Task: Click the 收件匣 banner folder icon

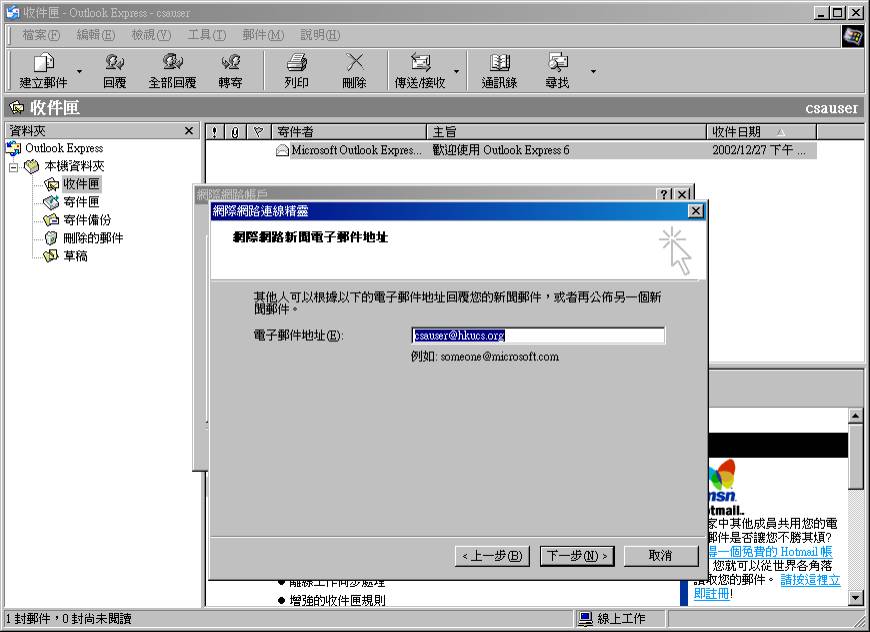Action: (17, 107)
